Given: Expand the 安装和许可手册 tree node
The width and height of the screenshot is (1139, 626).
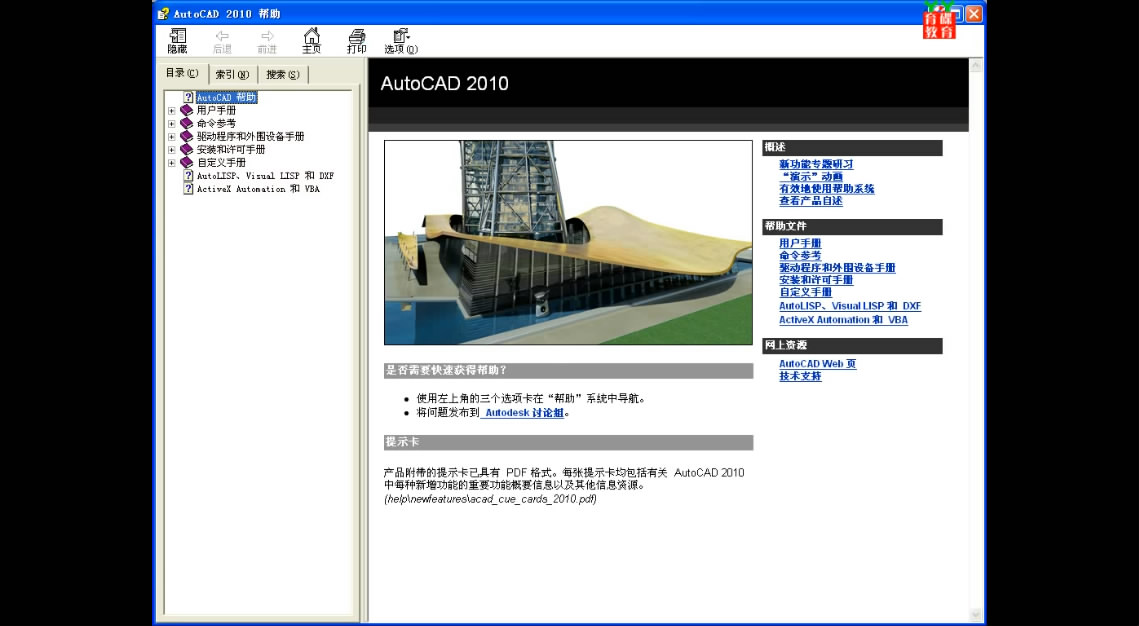Looking at the screenshot, I should click(x=172, y=150).
